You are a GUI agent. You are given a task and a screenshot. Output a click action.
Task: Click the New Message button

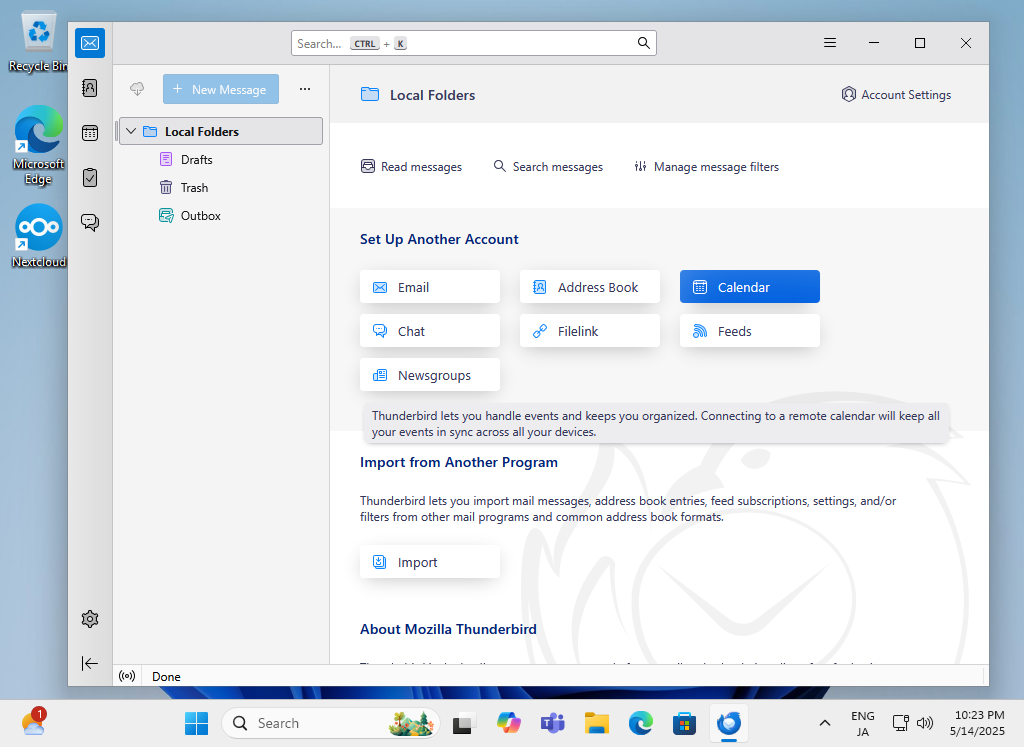coord(221,89)
